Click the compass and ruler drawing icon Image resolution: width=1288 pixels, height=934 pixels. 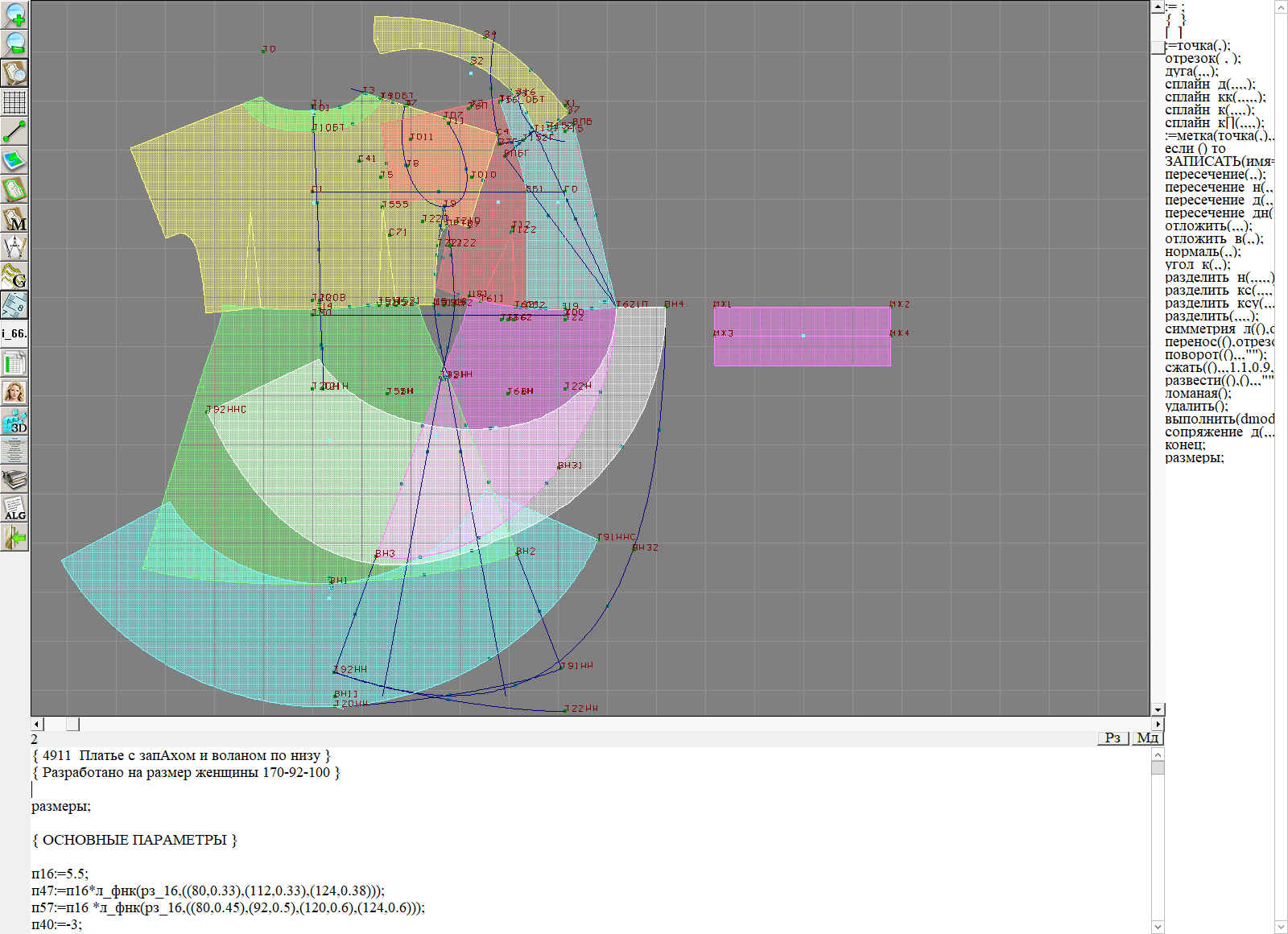pos(14,247)
